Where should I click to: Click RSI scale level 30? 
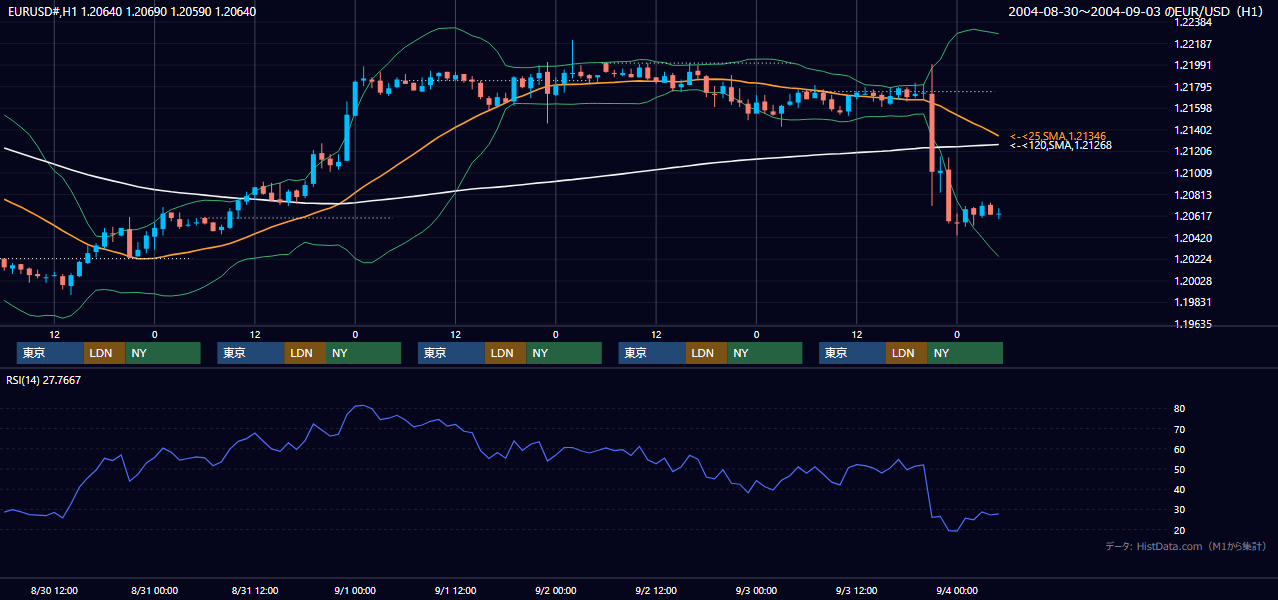point(1180,509)
